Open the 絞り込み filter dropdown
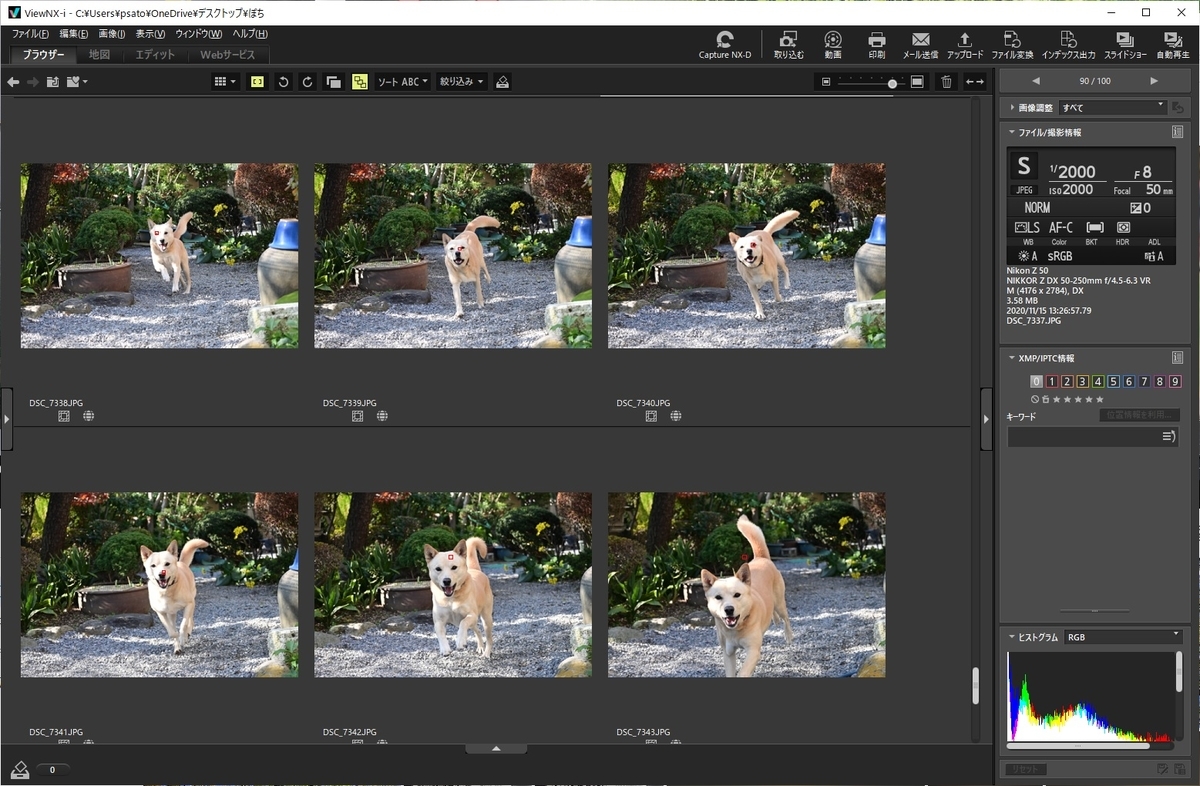The image size is (1200, 786). pos(461,82)
